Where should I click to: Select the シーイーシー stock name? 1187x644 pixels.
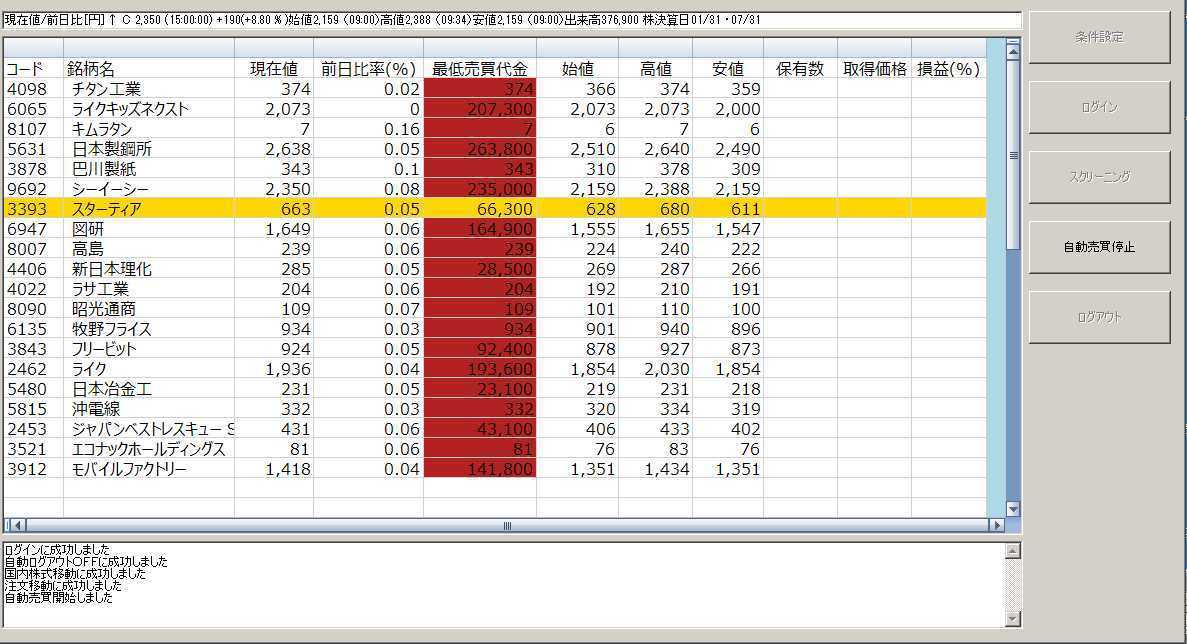pos(111,189)
